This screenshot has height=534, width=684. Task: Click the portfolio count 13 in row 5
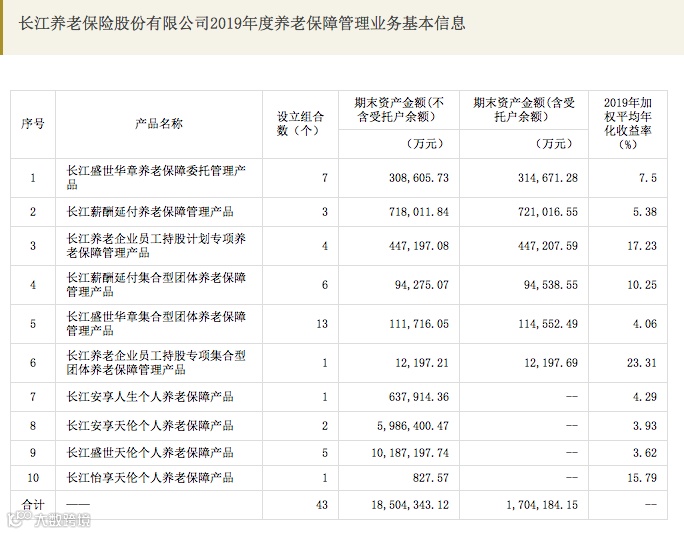tap(322, 324)
